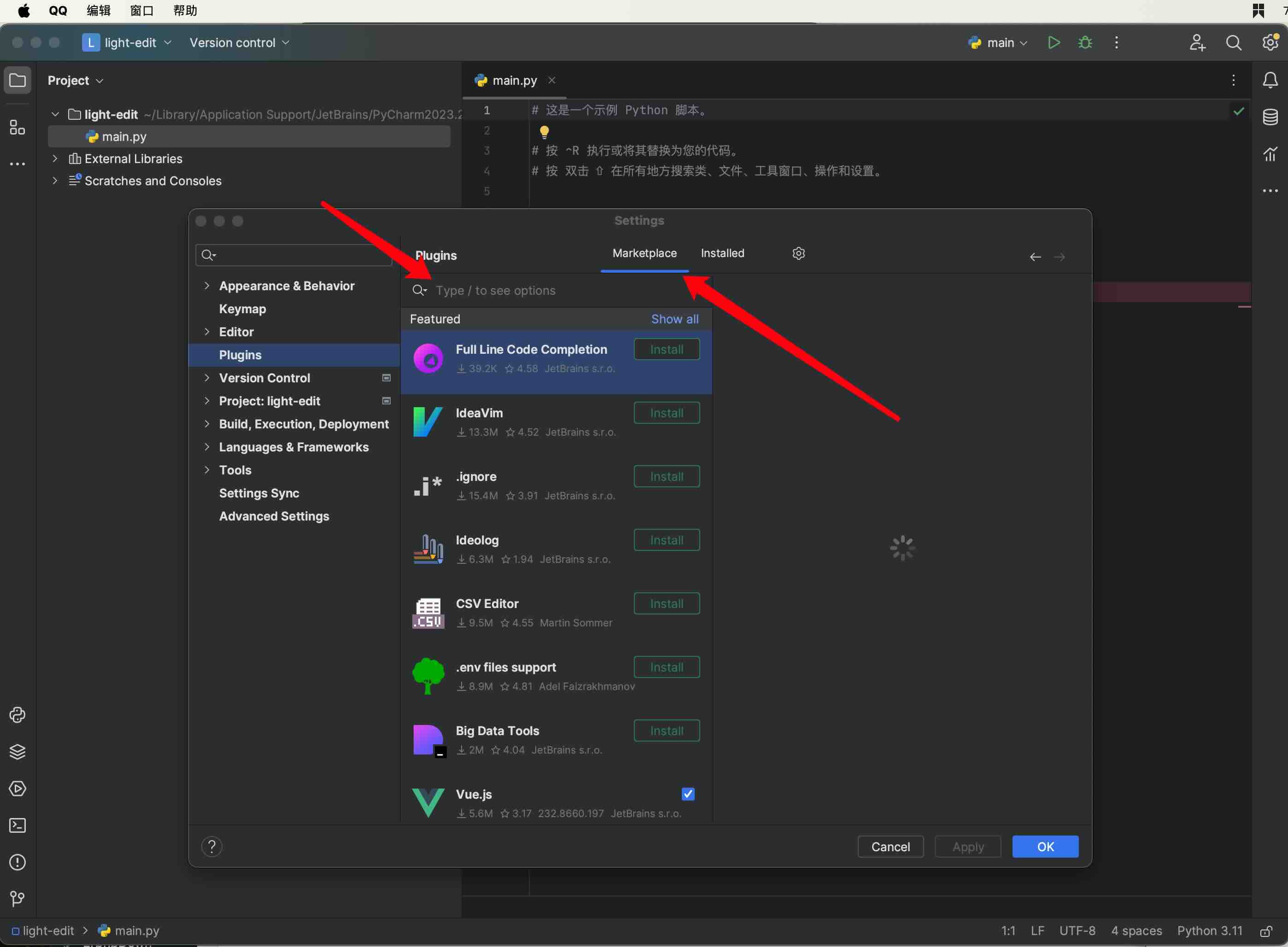Install the .ignore plugin
The height and width of the screenshot is (947, 1288).
(667, 476)
